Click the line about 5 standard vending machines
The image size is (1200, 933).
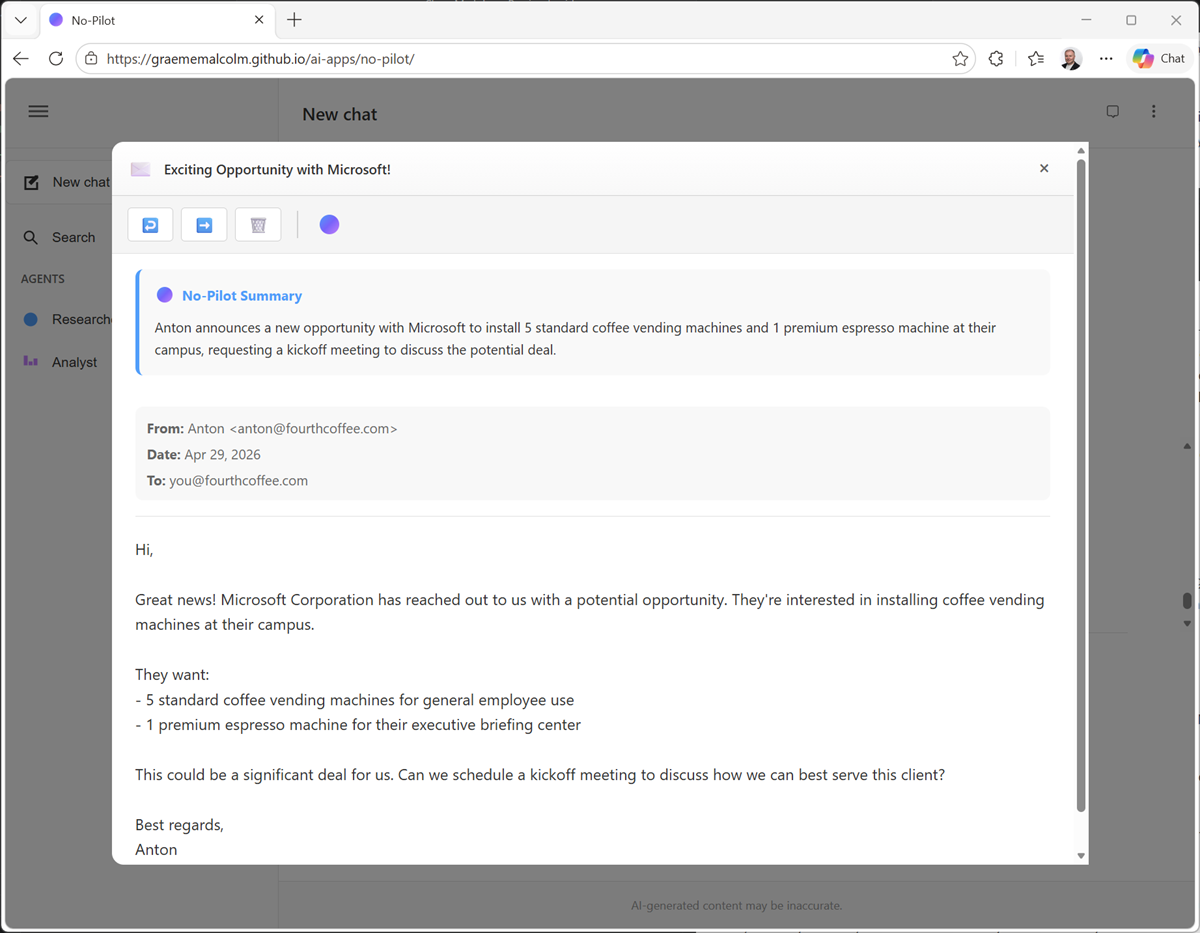point(355,700)
